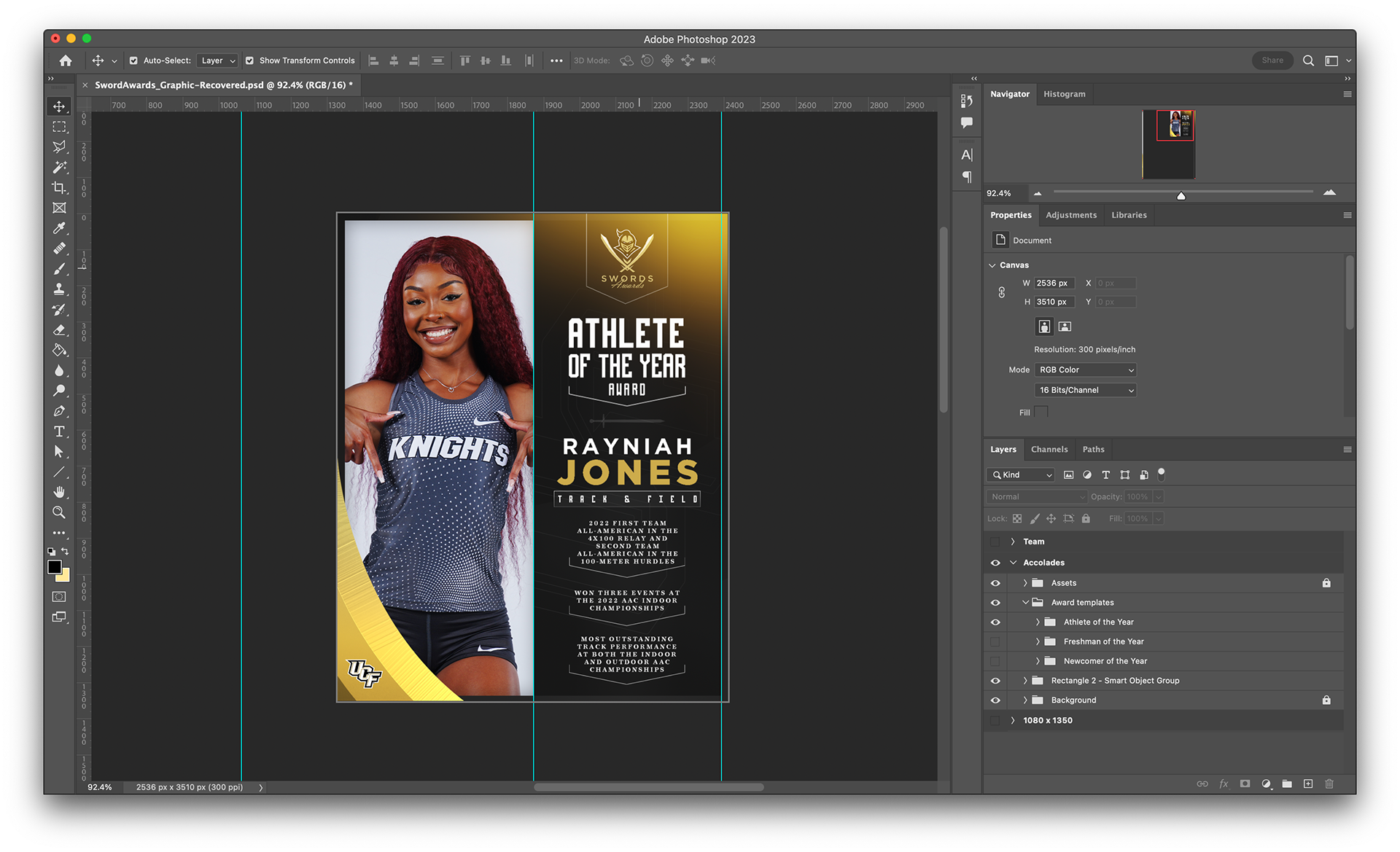The image size is (1400, 852).
Task: Click the Share button
Action: (x=1272, y=60)
